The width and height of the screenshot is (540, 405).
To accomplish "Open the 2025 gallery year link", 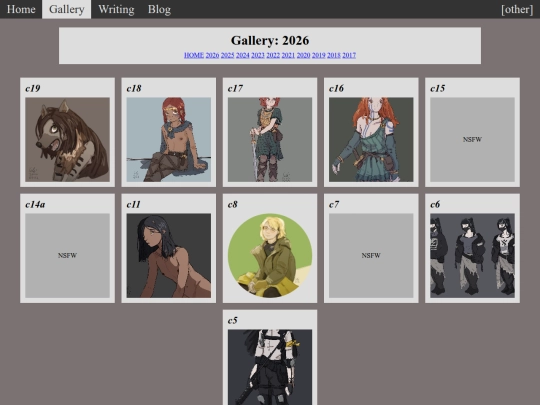I will click(227, 55).
